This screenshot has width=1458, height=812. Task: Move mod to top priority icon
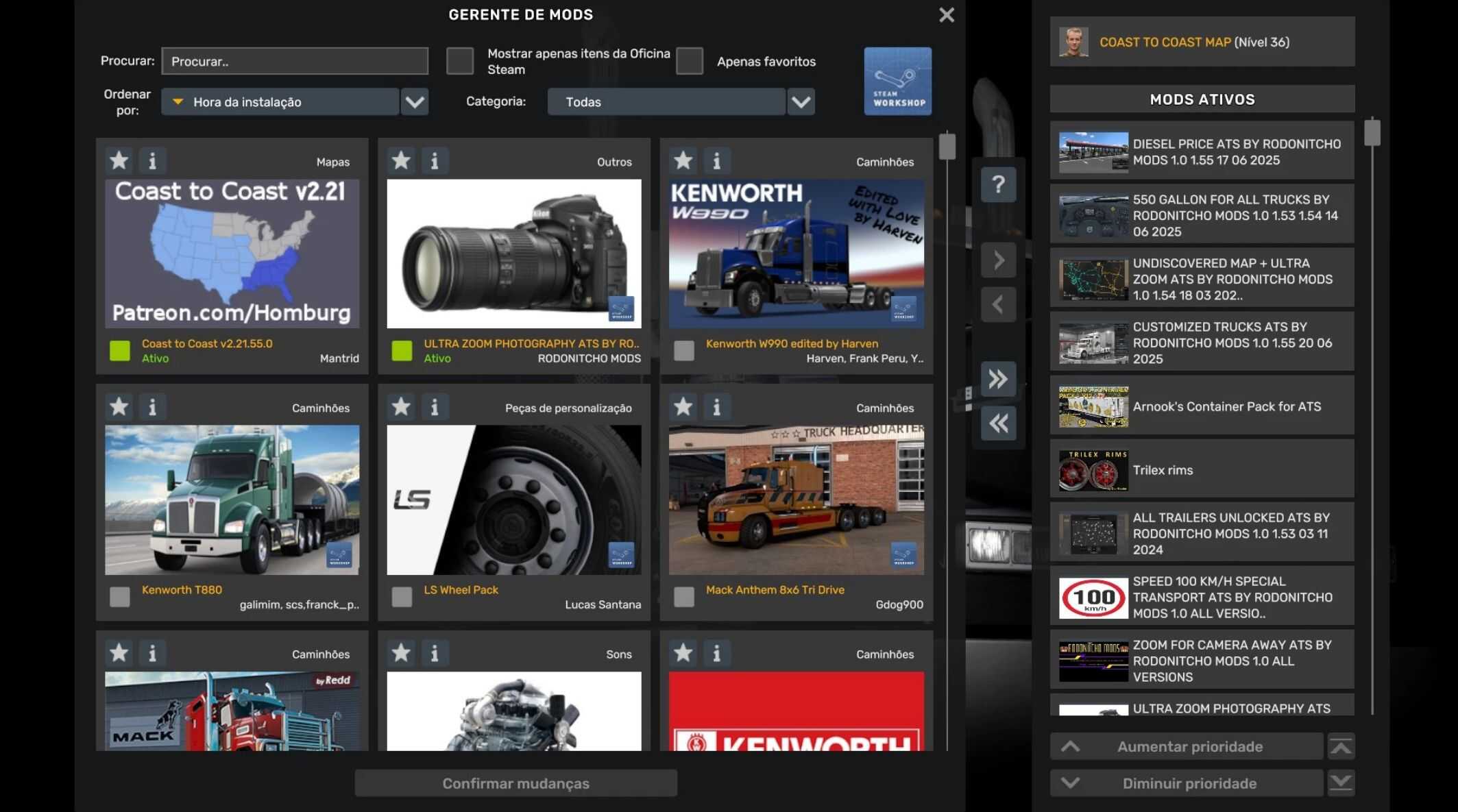tap(1341, 746)
